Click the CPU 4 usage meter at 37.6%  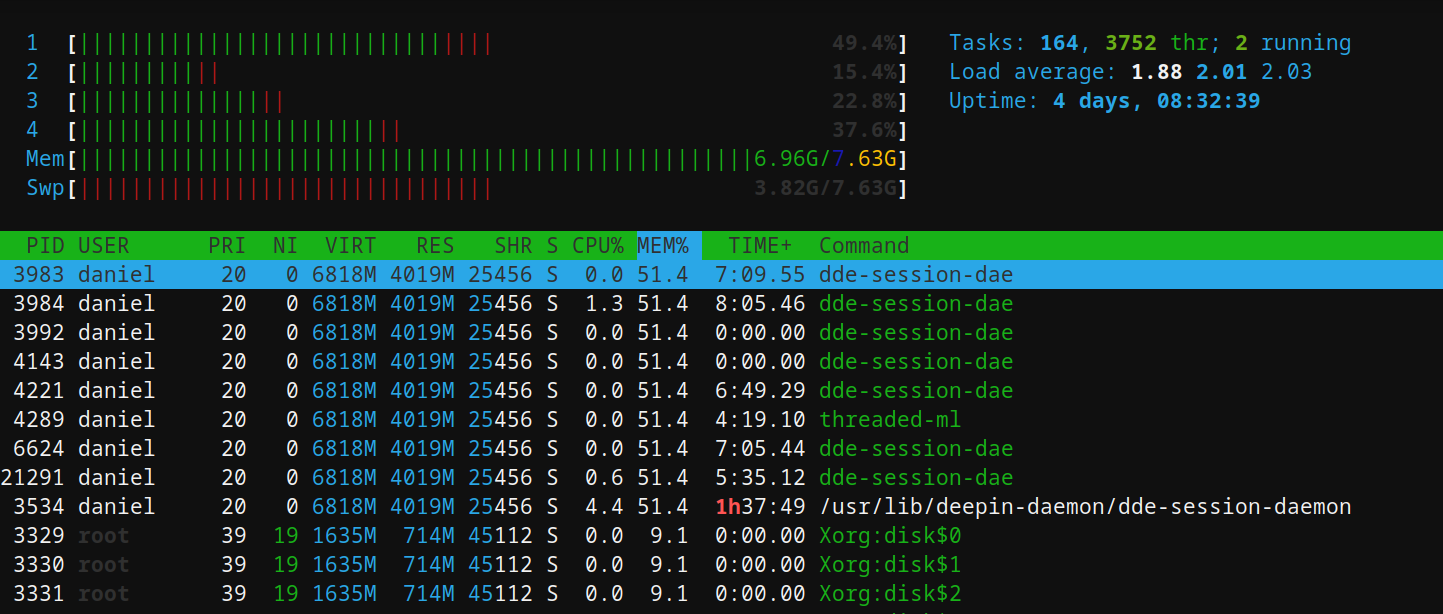click(x=468, y=131)
